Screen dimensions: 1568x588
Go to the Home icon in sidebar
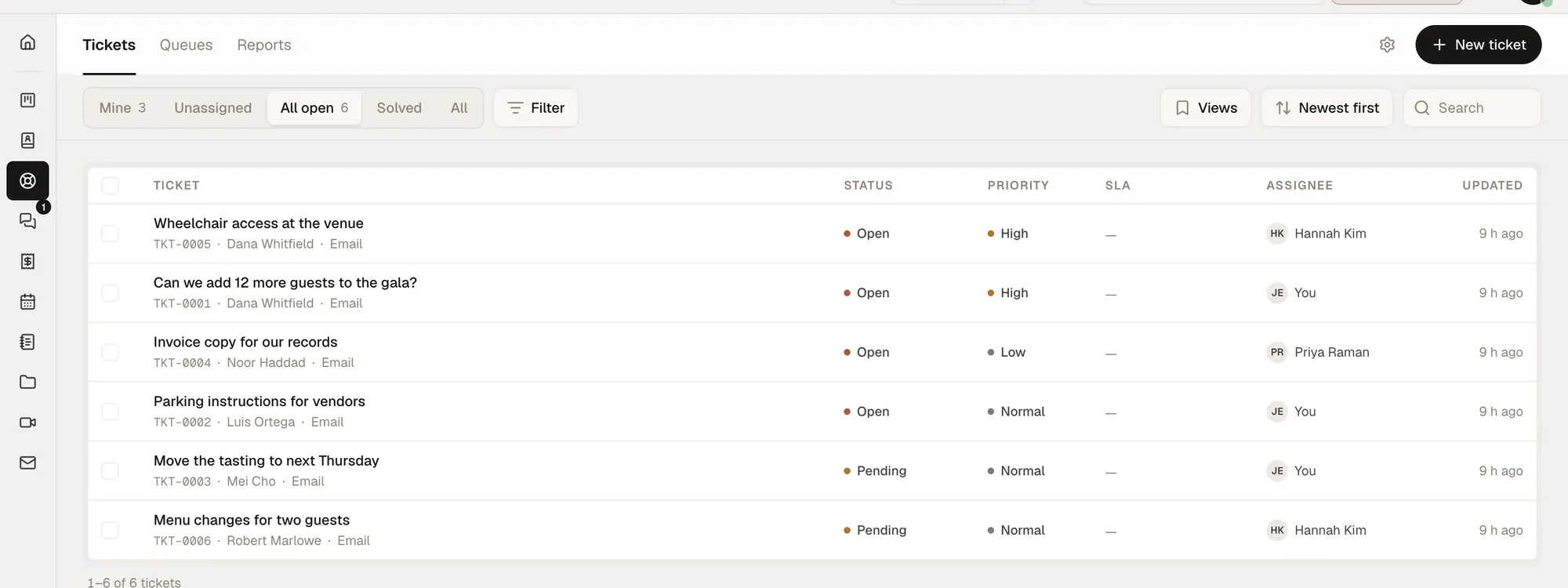[x=27, y=42]
